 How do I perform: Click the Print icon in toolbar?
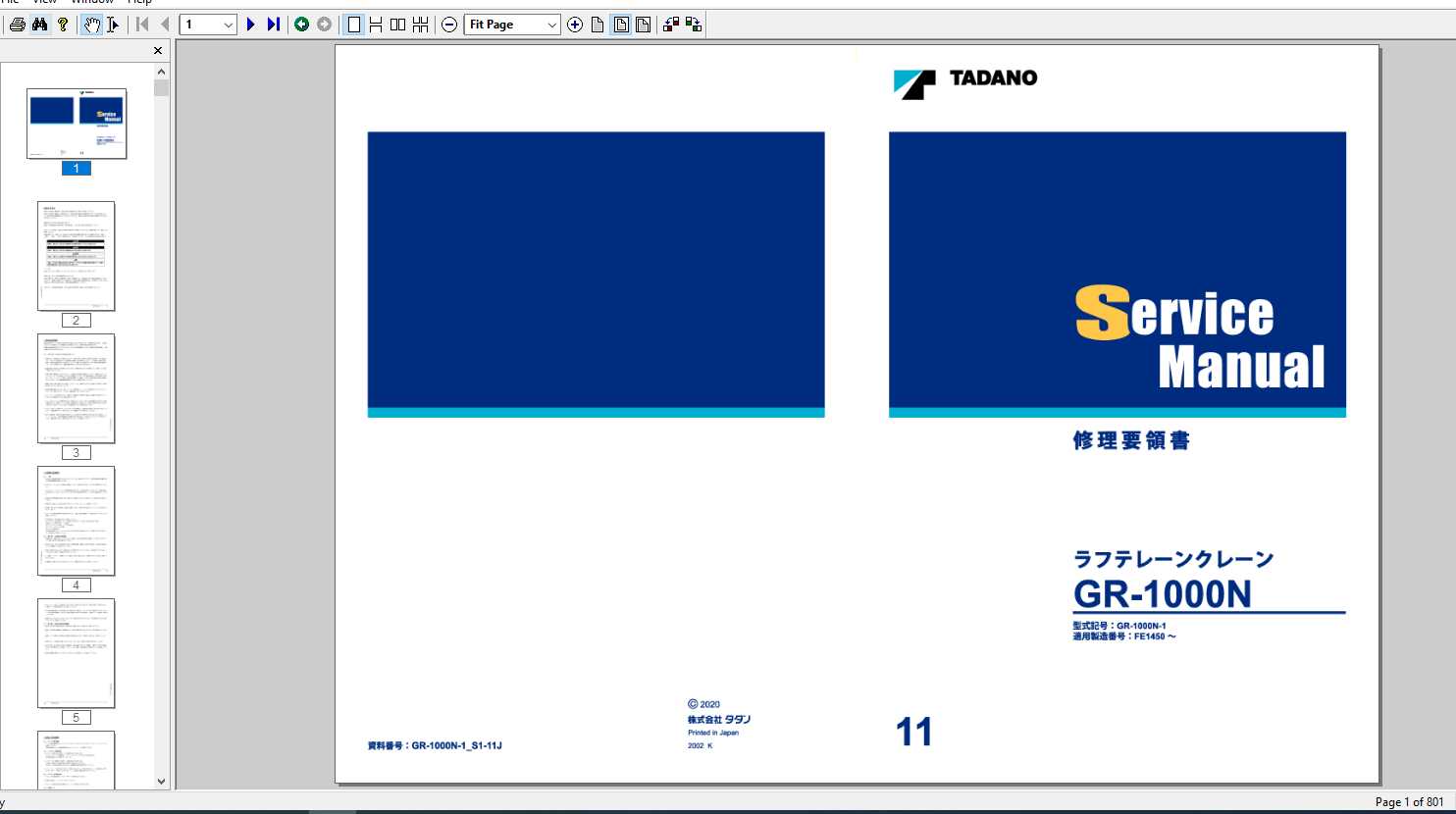tap(17, 25)
